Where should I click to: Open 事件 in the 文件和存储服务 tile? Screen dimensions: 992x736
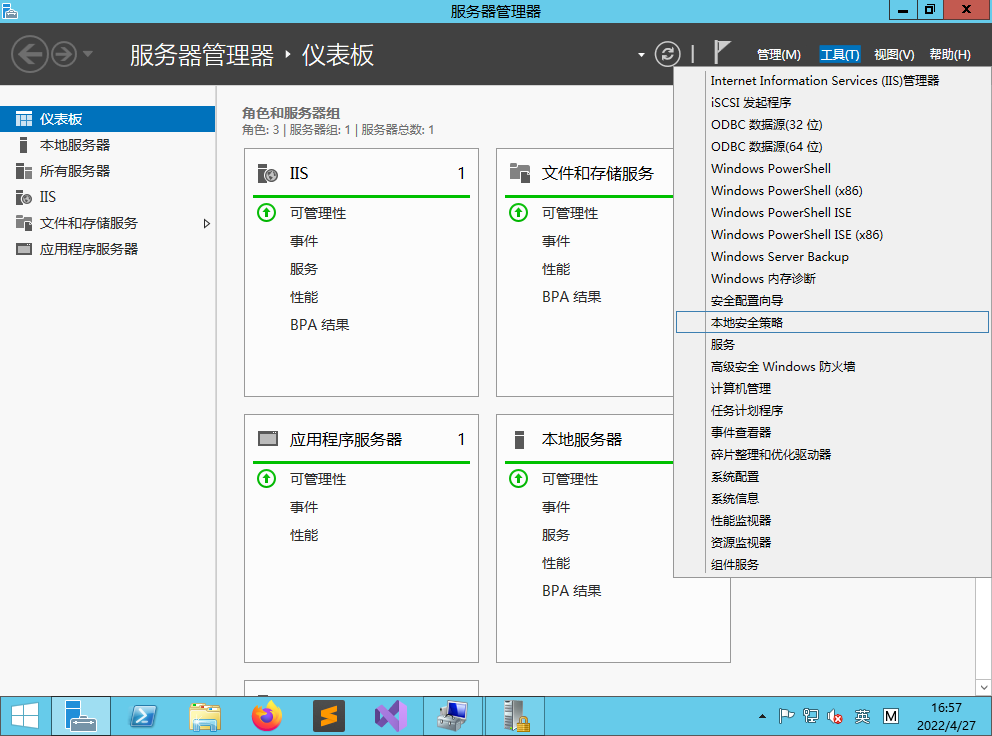[x=555, y=241]
